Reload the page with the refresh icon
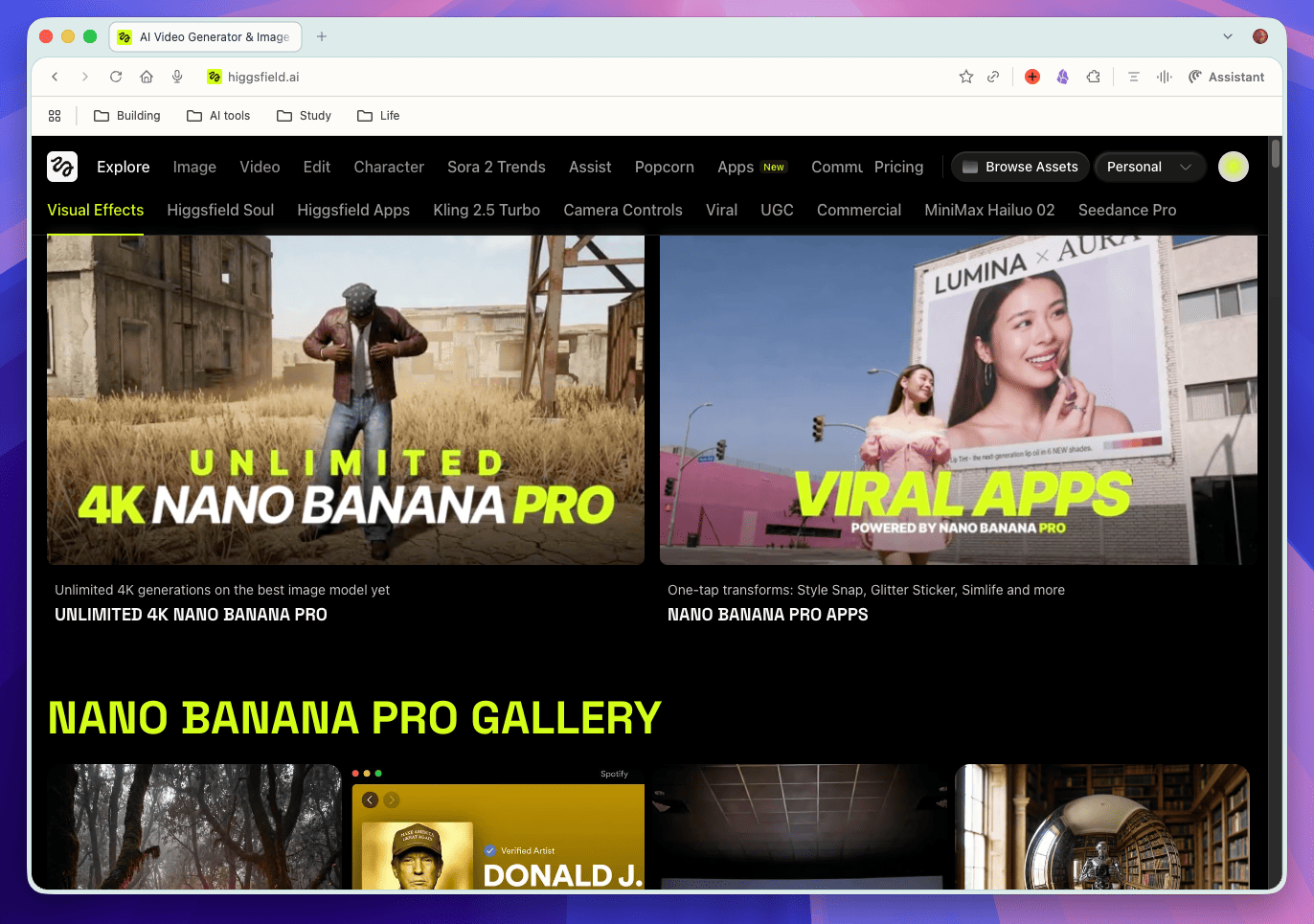This screenshot has width=1314, height=924. click(116, 77)
